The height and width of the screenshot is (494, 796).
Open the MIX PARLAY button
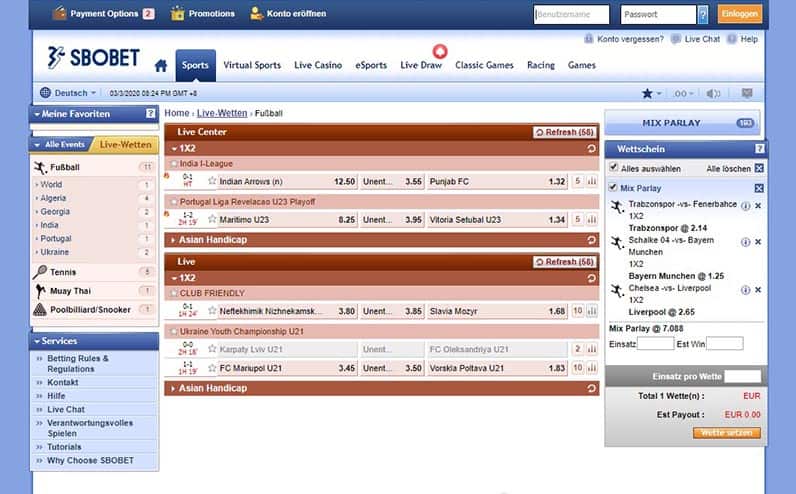pos(682,123)
